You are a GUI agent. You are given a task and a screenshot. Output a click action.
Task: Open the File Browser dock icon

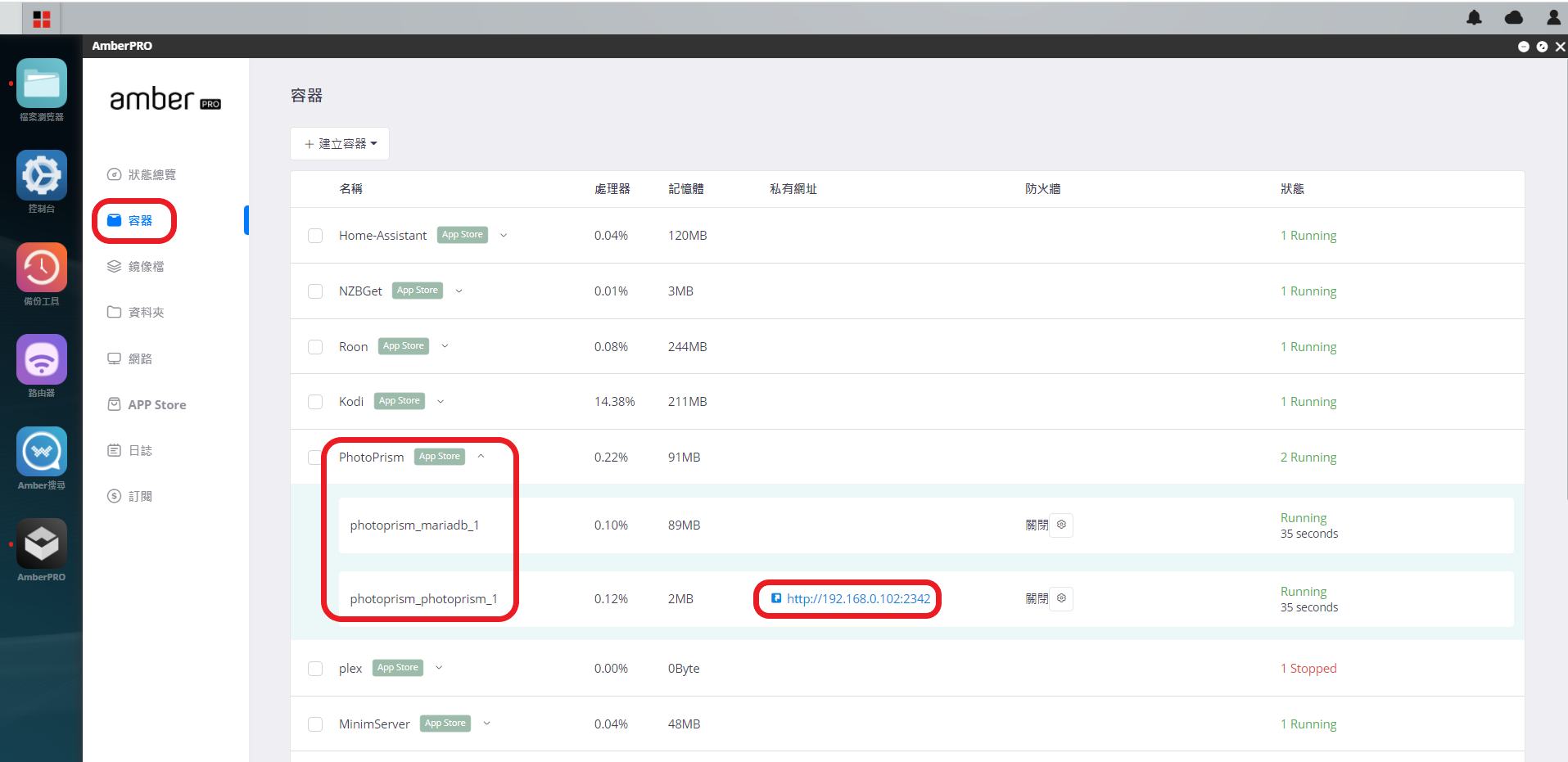[42, 83]
